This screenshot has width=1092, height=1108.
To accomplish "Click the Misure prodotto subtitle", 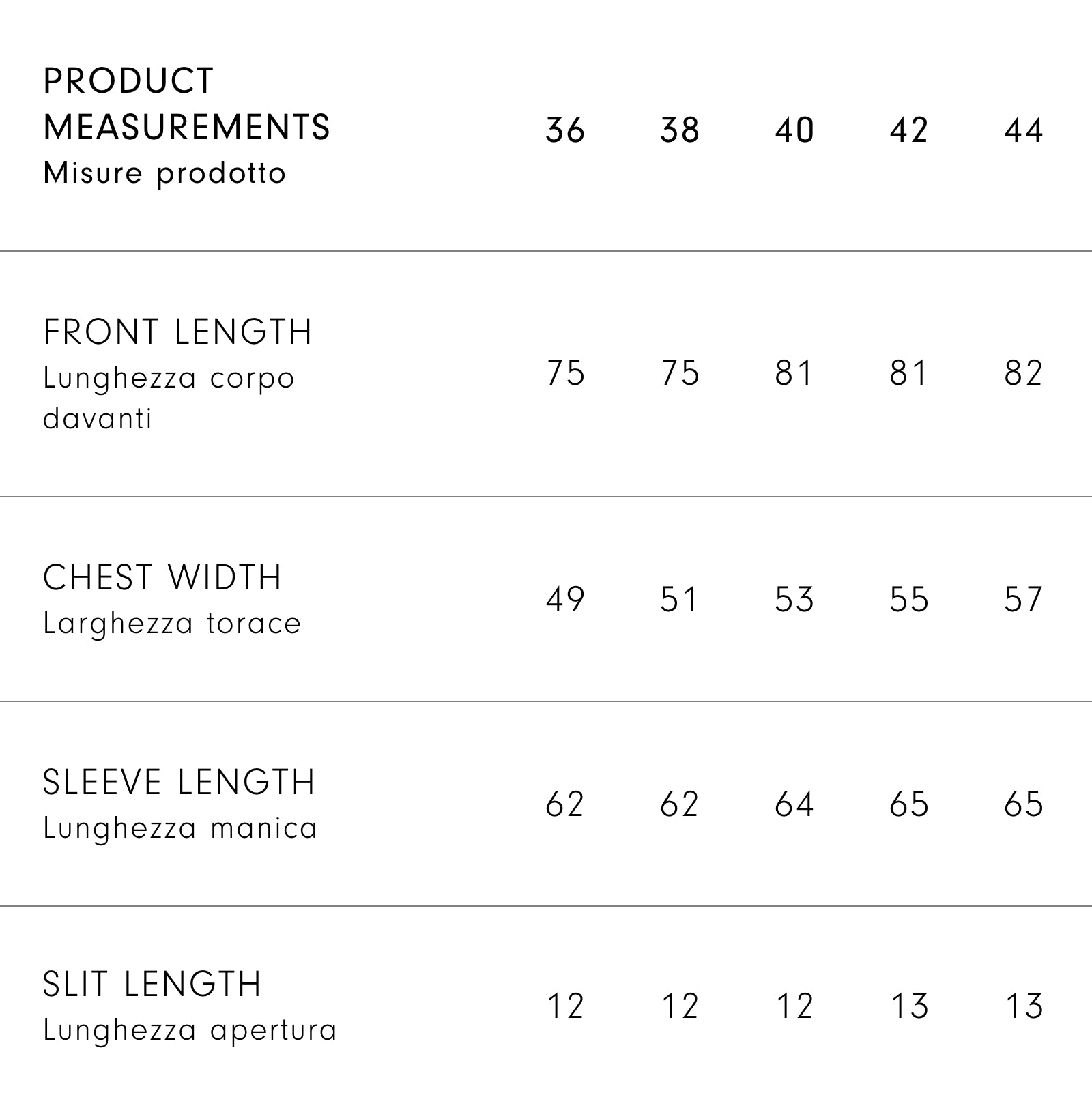I will (164, 173).
